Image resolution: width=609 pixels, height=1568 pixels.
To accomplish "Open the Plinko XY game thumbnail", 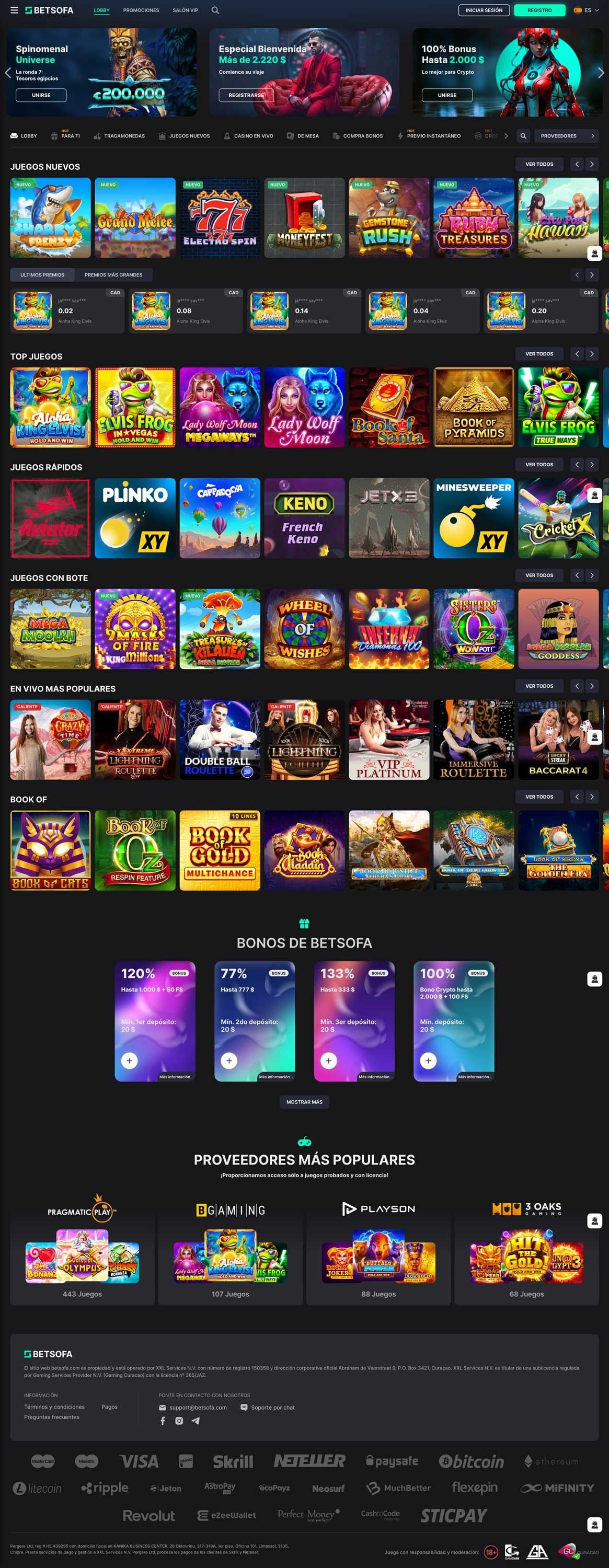I will [x=135, y=518].
